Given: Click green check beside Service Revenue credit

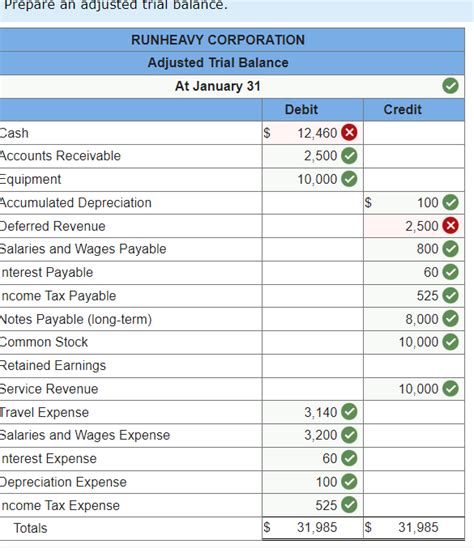Looking at the screenshot, I should [451, 388].
